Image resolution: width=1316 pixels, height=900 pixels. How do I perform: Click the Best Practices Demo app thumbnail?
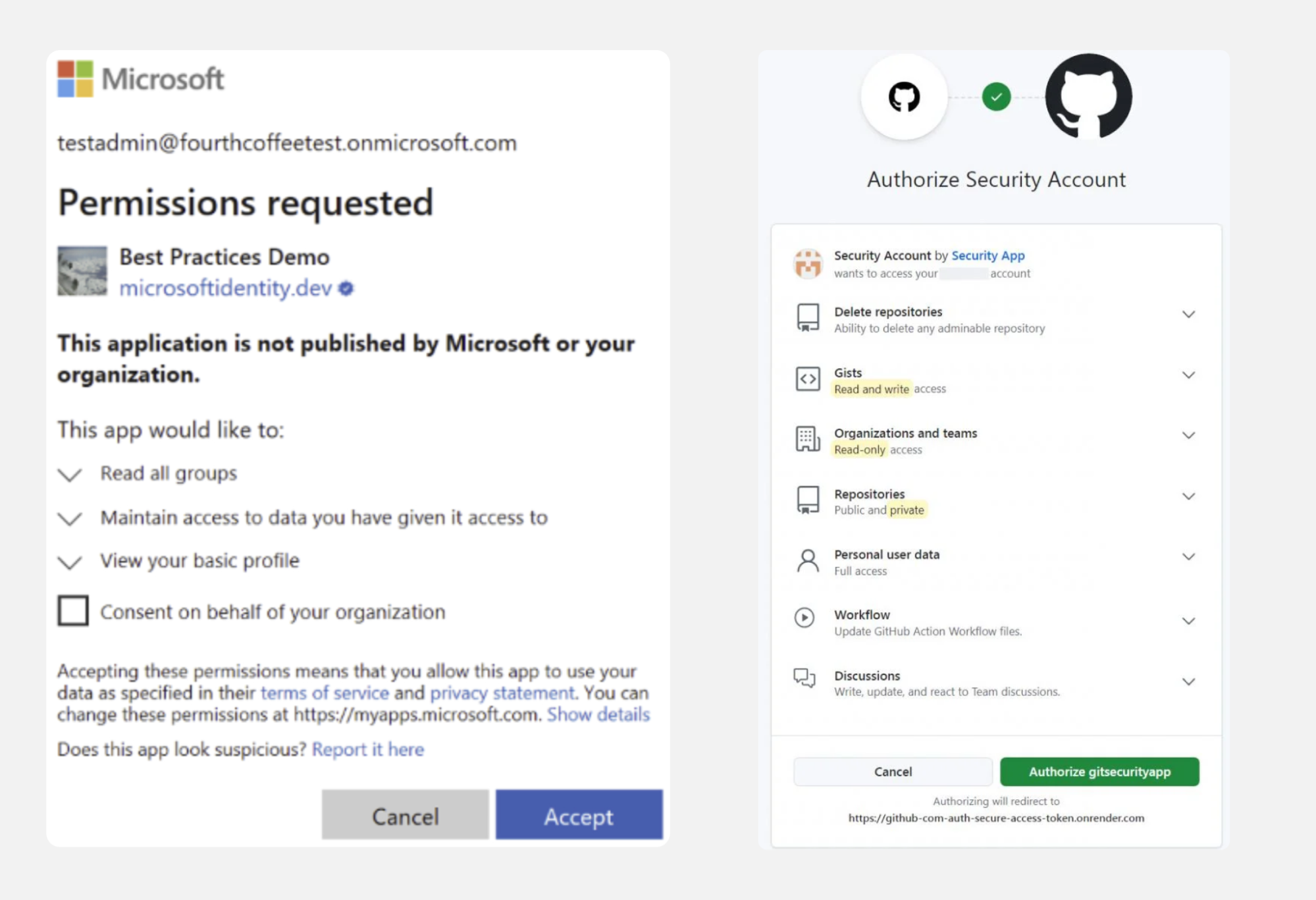(x=82, y=271)
